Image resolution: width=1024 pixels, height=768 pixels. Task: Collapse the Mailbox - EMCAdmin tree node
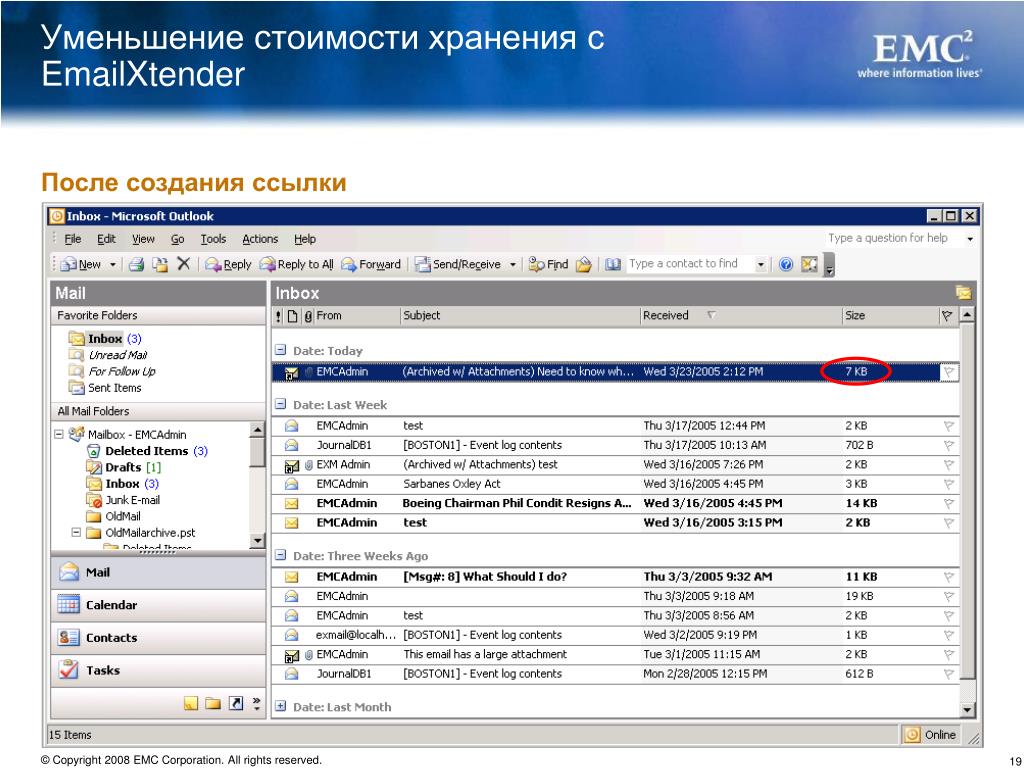[59, 434]
